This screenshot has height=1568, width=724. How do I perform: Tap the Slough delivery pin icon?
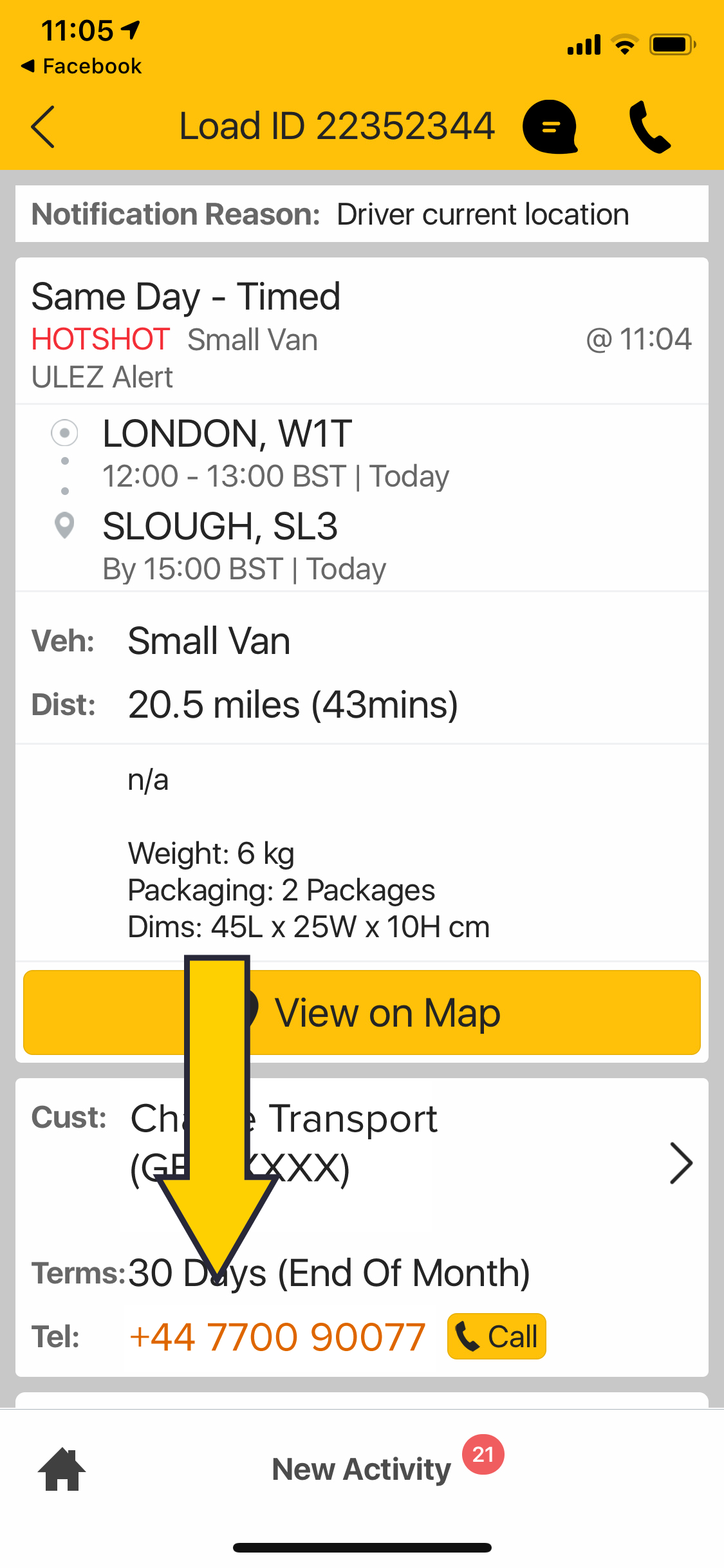click(64, 525)
